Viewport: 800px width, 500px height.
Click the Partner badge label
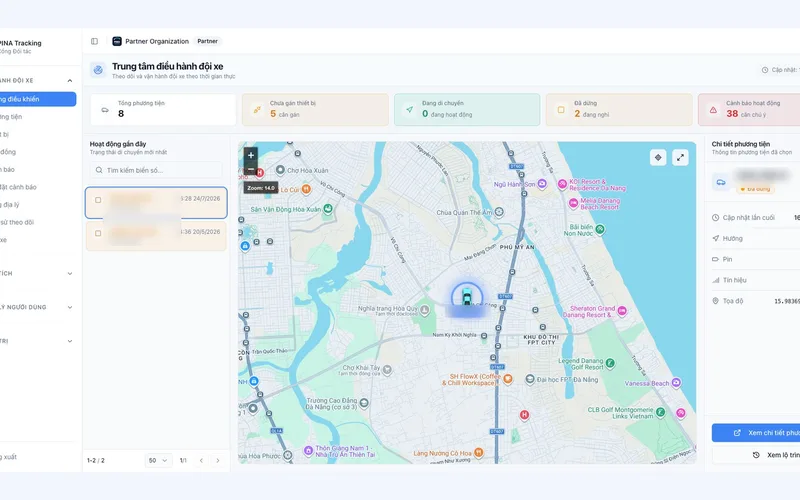(x=207, y=41)
